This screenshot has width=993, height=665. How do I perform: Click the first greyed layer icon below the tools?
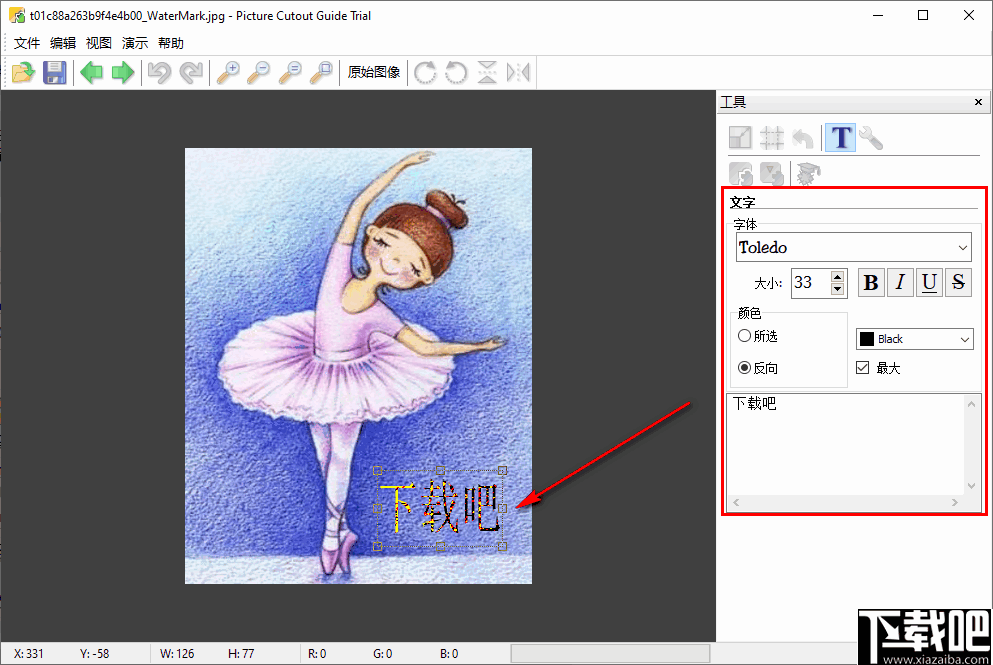pos(740,173)
